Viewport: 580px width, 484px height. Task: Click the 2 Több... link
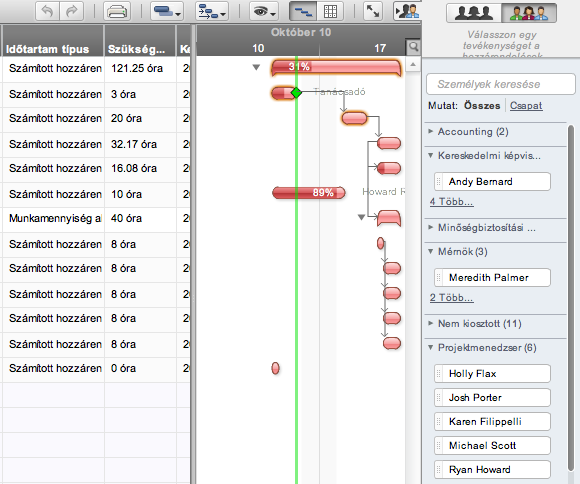click(451, 298)
